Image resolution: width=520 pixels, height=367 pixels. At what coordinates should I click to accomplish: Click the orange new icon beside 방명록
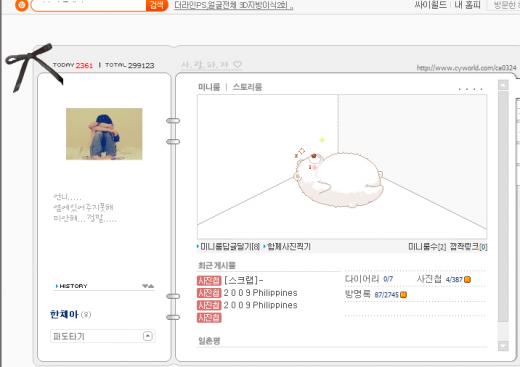click(403, 295)
